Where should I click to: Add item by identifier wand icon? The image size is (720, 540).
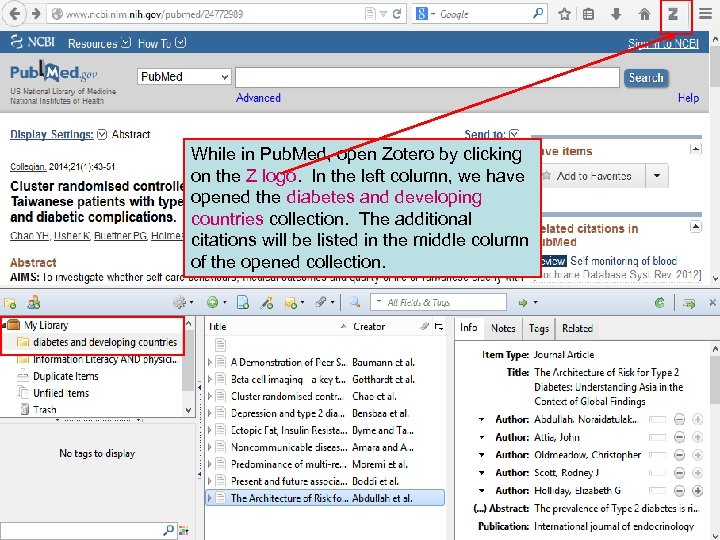coord(266,302)
